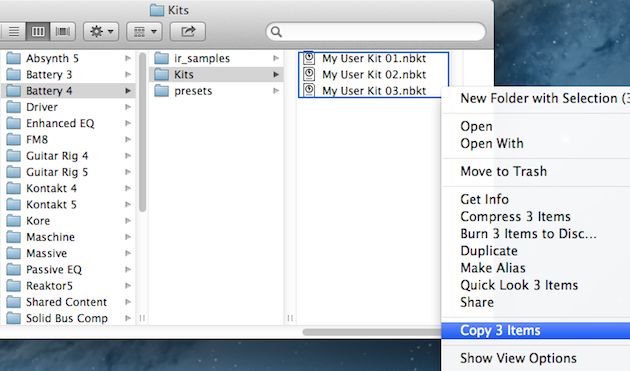The width and height of the screenshot is (630, 371).
Task: Click the Battery 4 folder icon
Action: [14, 91]
